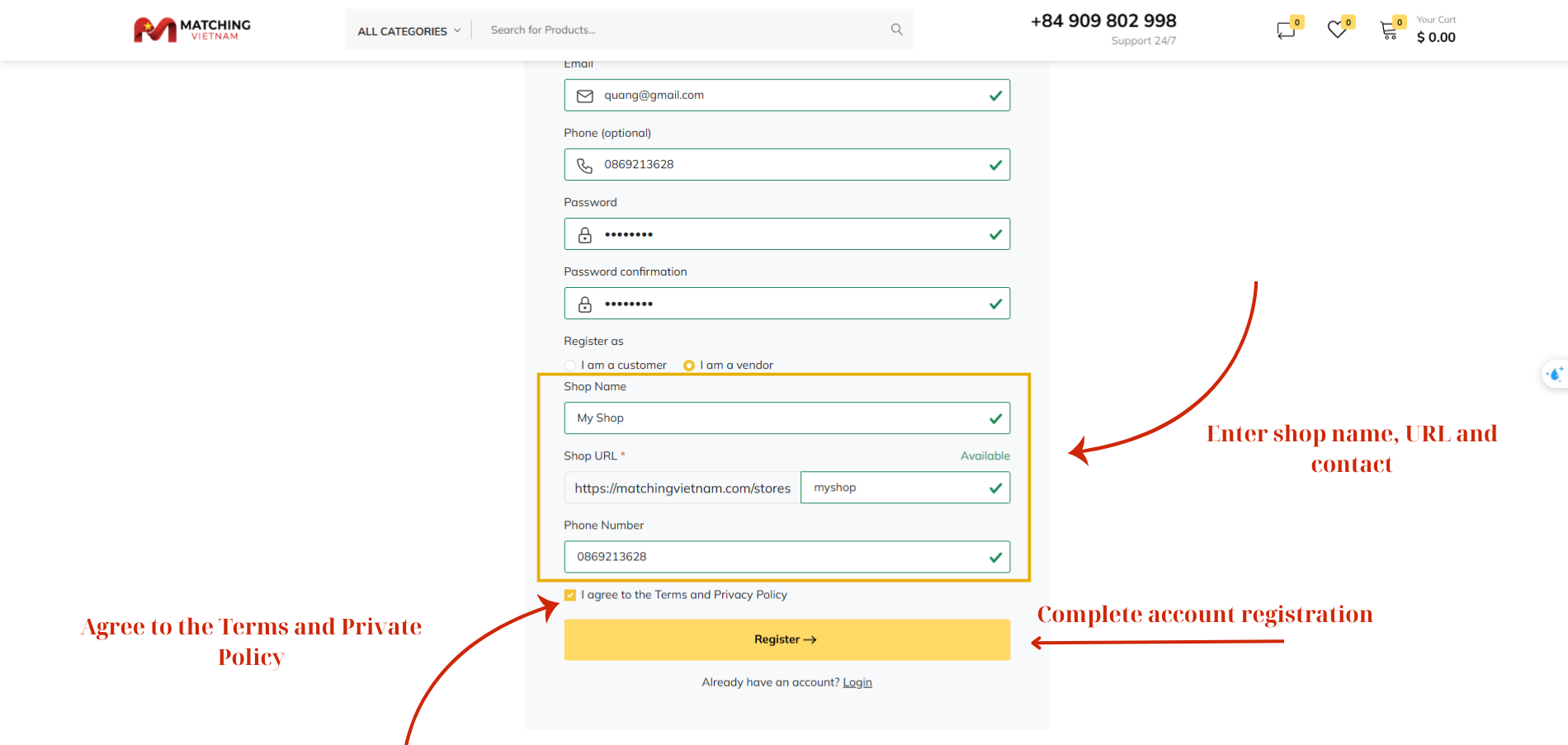Click the lock icon in Password field
The width and height of the screenshot is (1568, 745).
[585, 235]
